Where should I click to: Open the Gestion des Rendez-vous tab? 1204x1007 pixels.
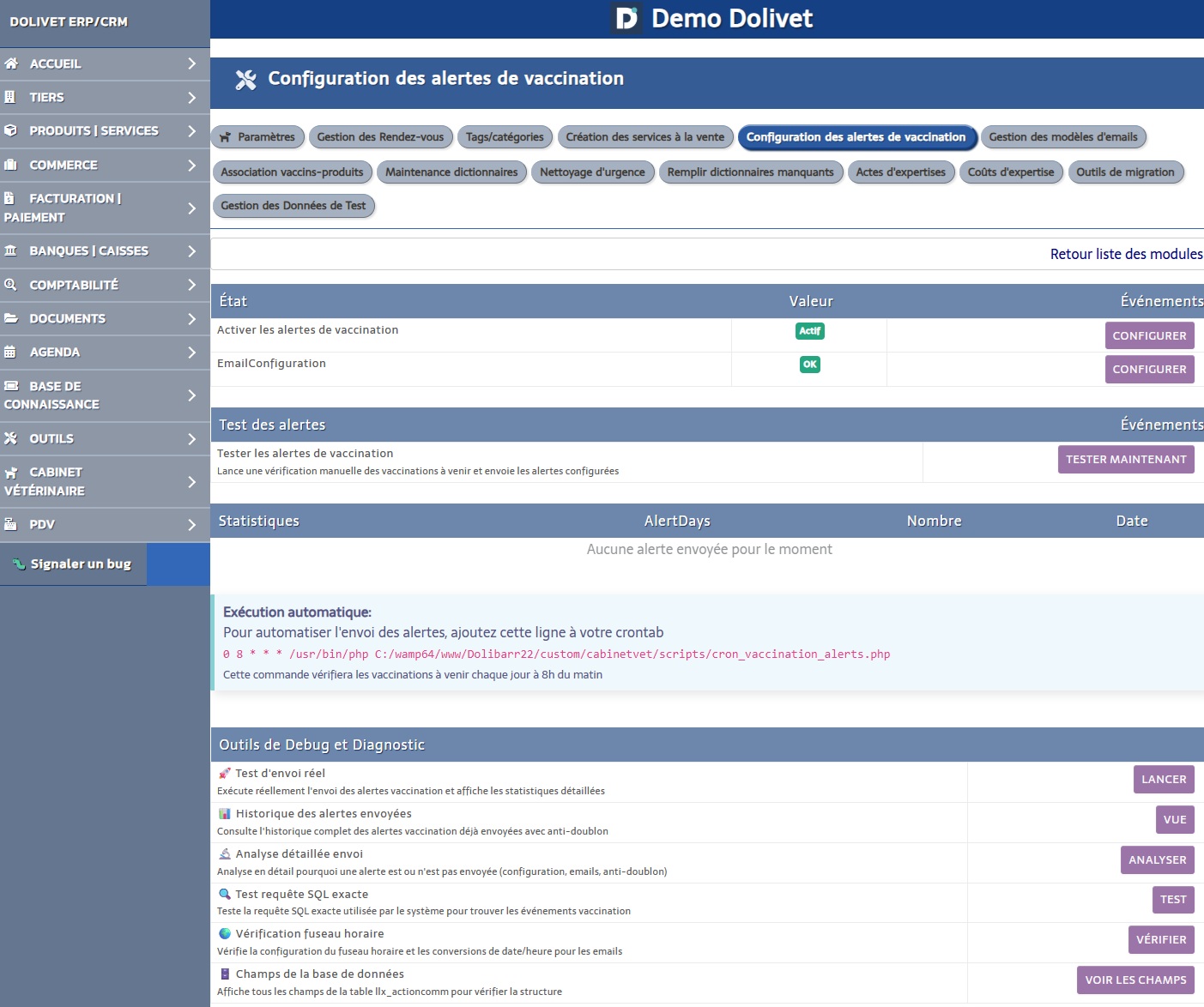[x=380, y=137]
